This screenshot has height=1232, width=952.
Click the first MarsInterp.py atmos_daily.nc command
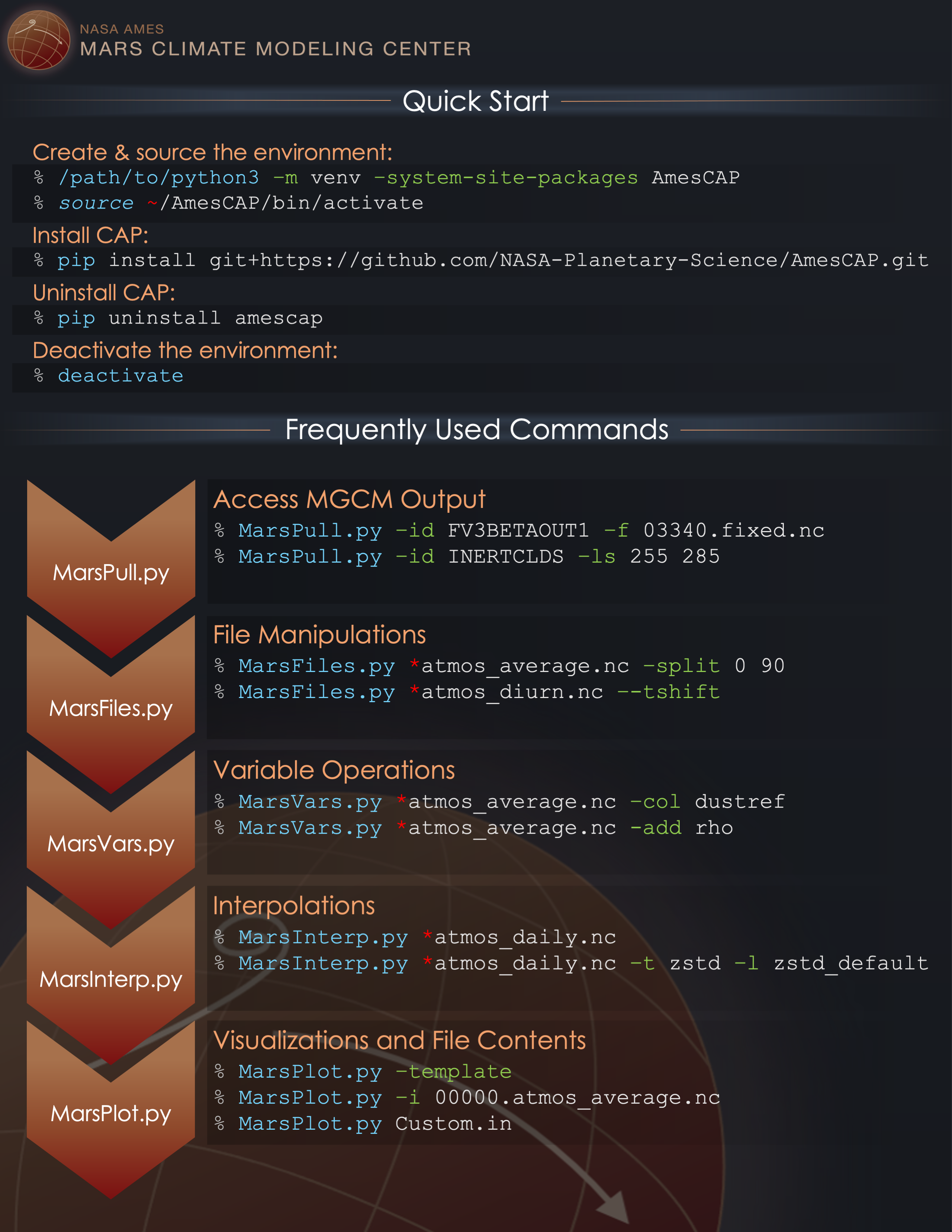(415, 937)
